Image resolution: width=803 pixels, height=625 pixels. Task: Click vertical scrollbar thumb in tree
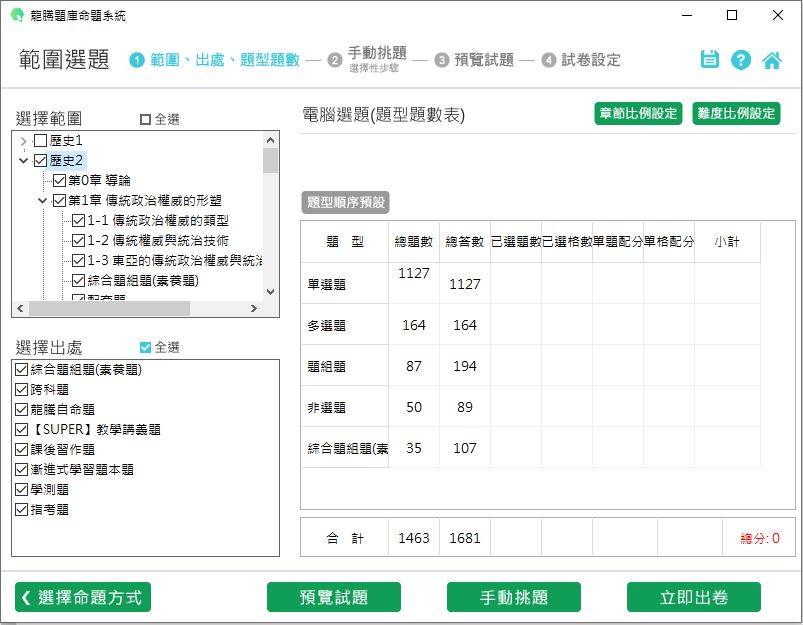point(270,160)
